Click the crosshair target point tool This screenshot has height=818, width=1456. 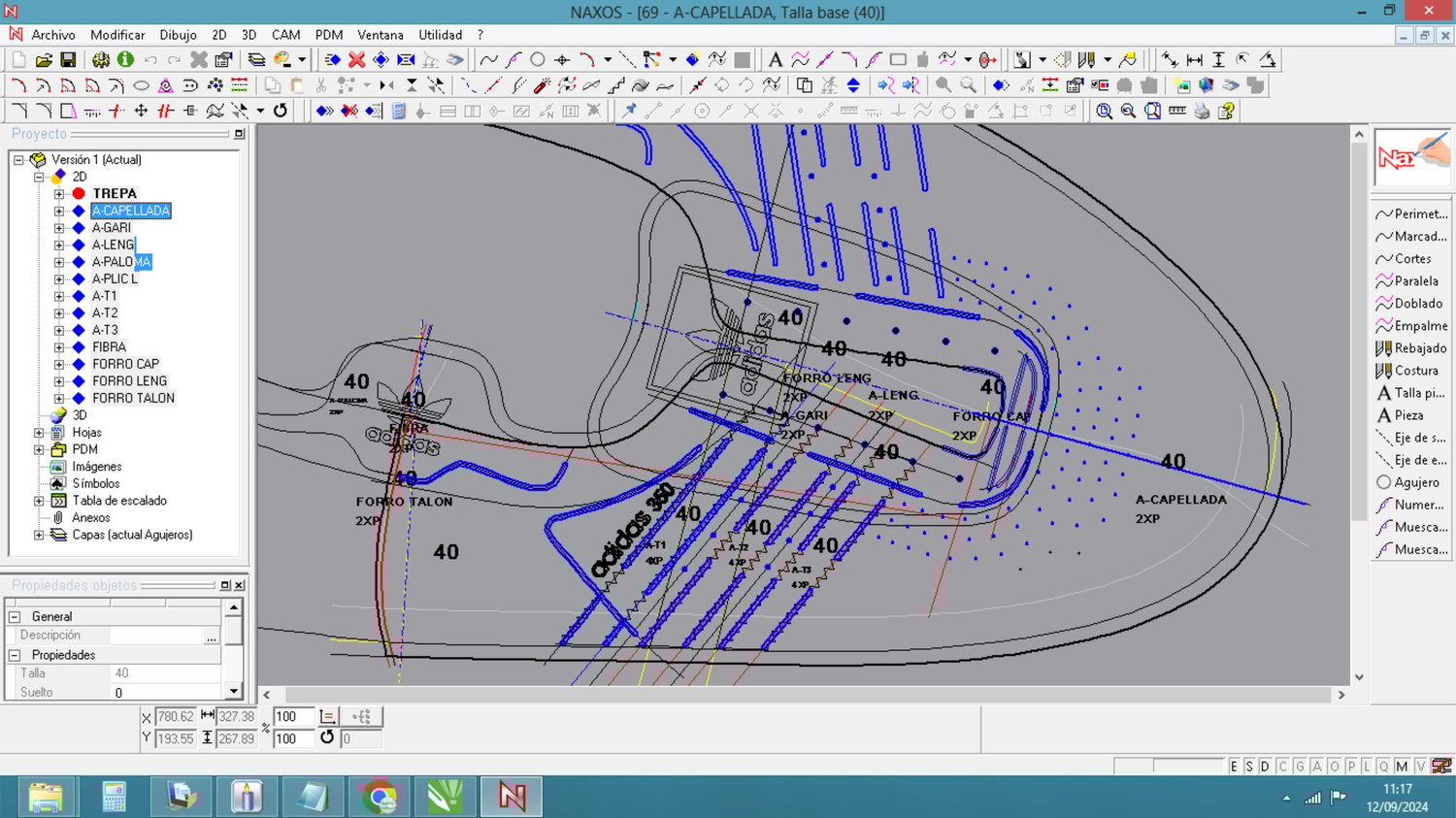(562, 60)
